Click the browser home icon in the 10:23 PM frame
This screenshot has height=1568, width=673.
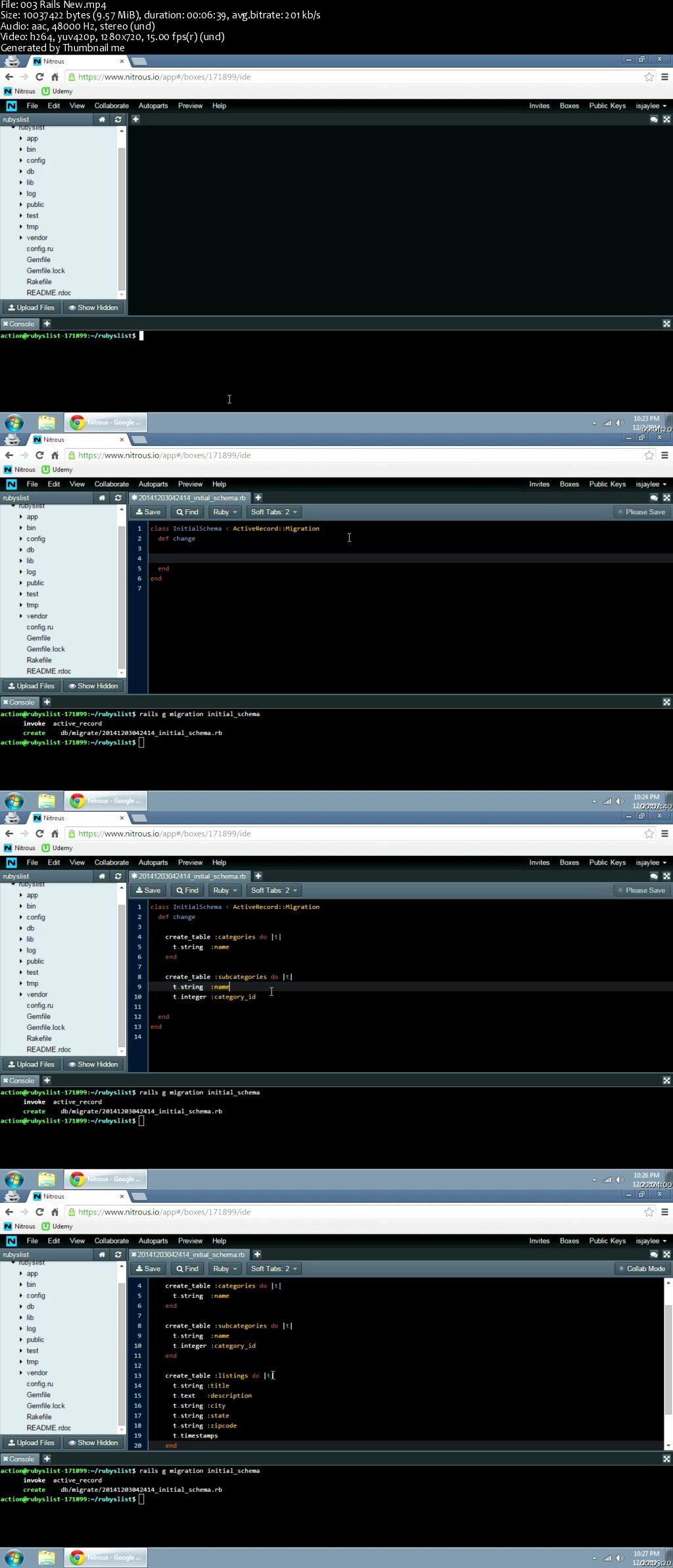coord(55,77)
